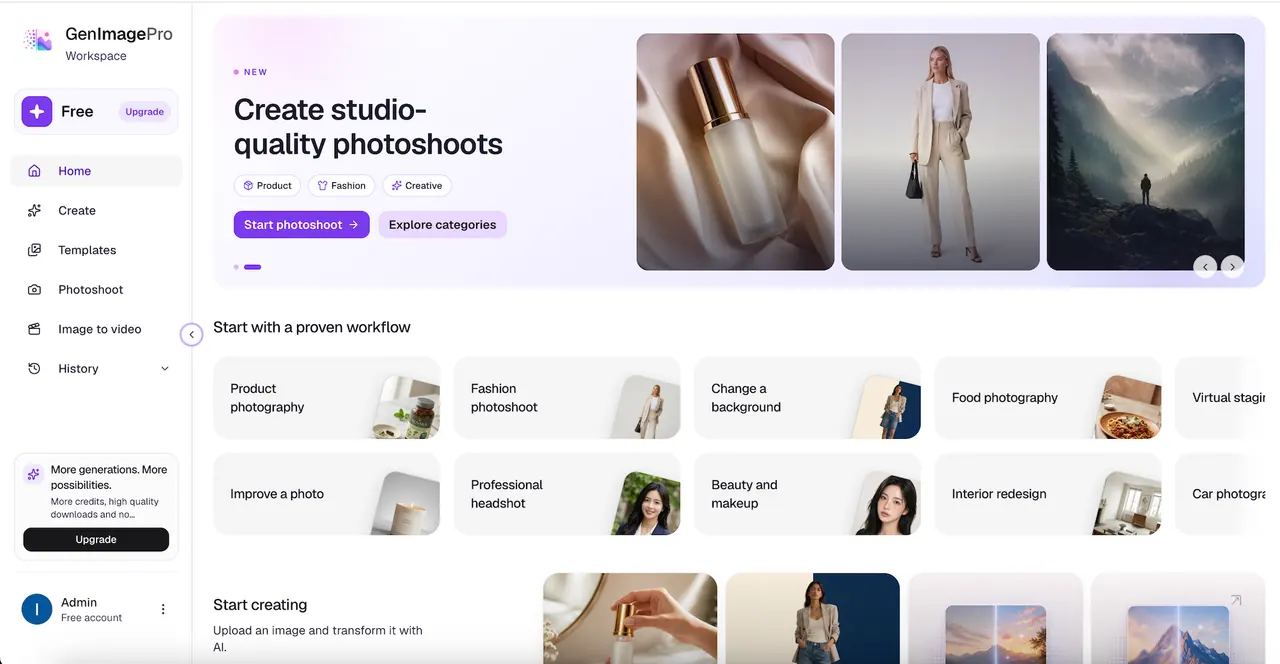Screen dimensions: 1280x664
Task: Open the Change a background workflow card
Action: pyautogui.click(x=808, y=398)
